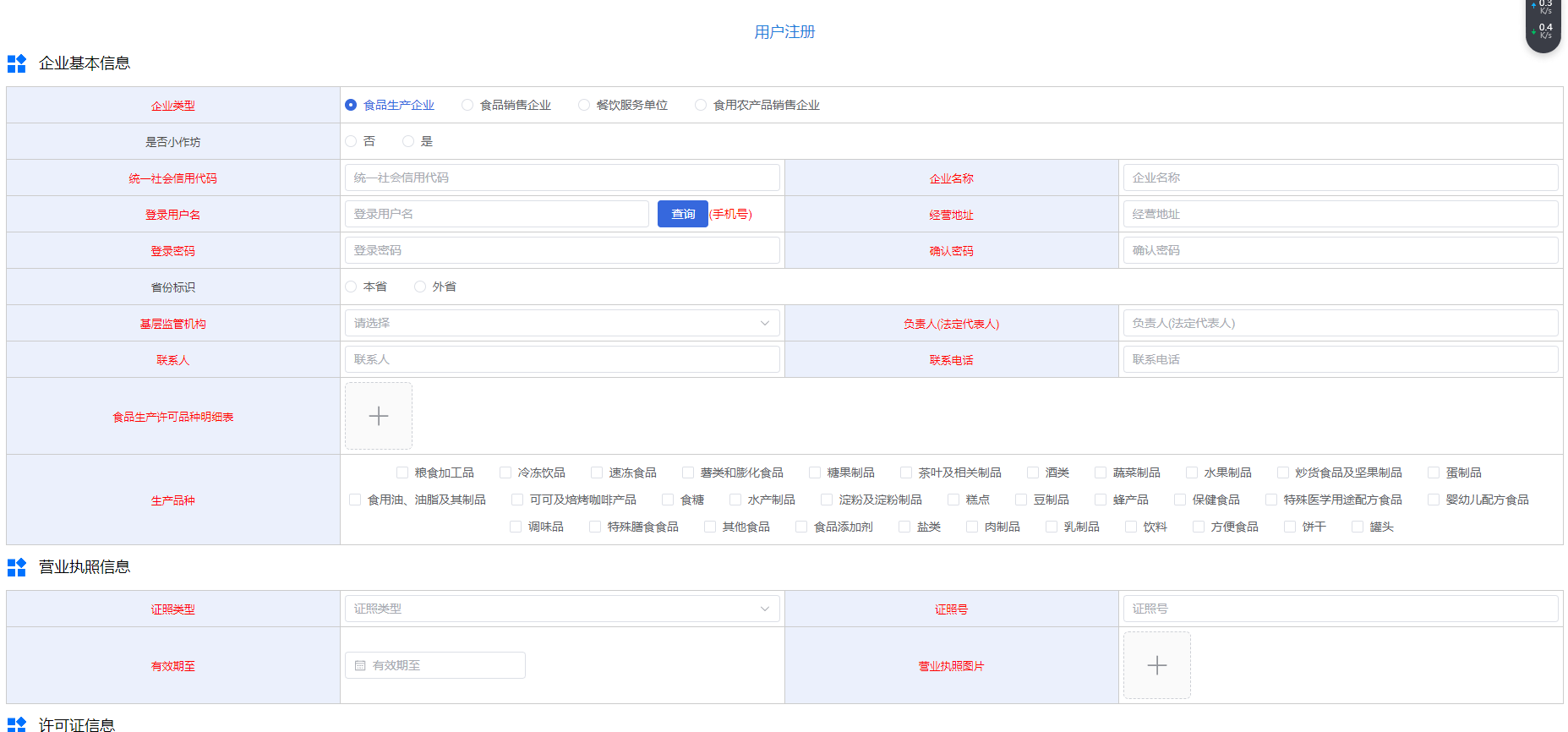Check the 食用油、油脂及其制品 checkbox
The width and height of the screenshot is (1568, 732).
[x=355, y=500]
